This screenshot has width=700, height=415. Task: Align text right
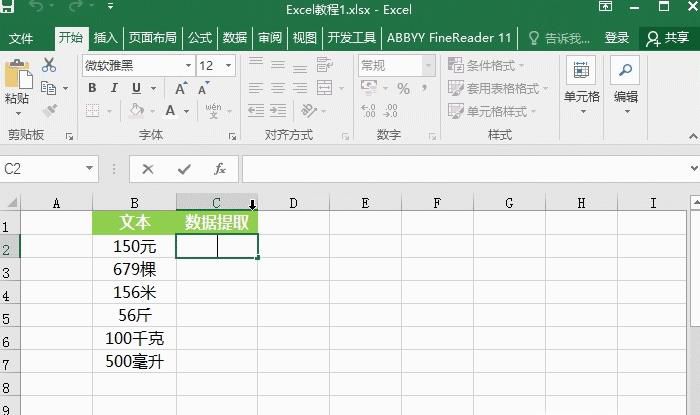(x=300, y=88)
